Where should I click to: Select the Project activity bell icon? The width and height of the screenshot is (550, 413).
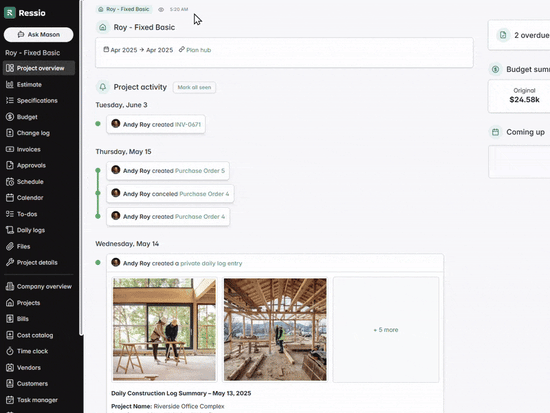coord(103,87)
